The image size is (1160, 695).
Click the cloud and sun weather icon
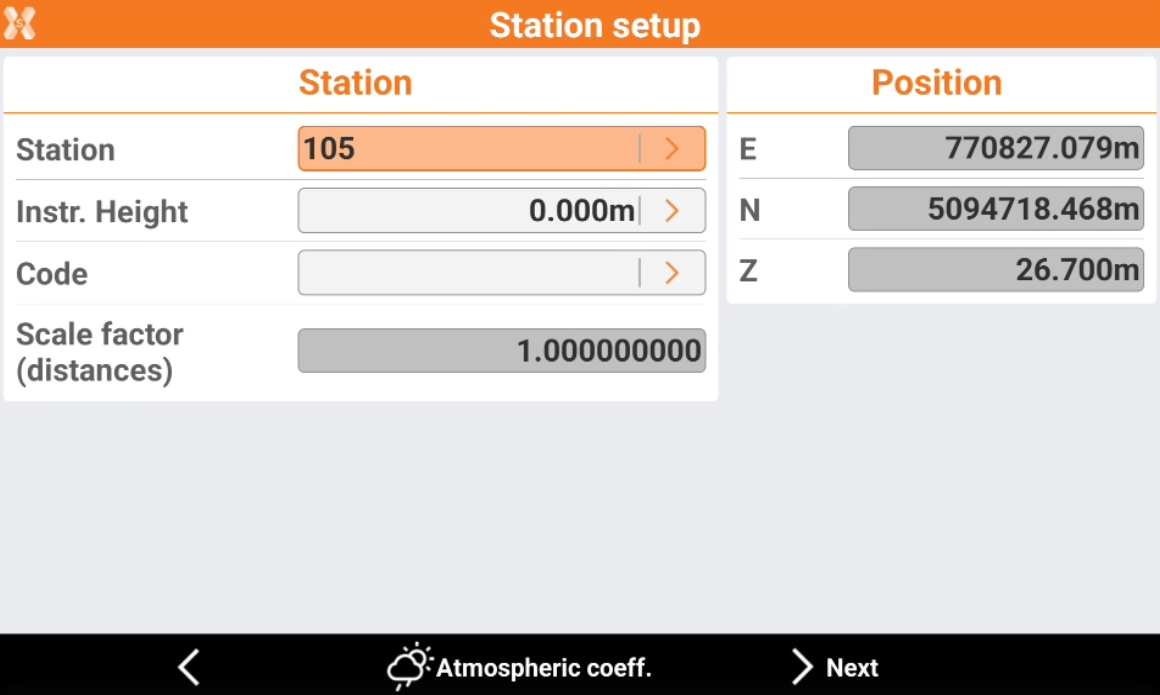coord(409,666)
